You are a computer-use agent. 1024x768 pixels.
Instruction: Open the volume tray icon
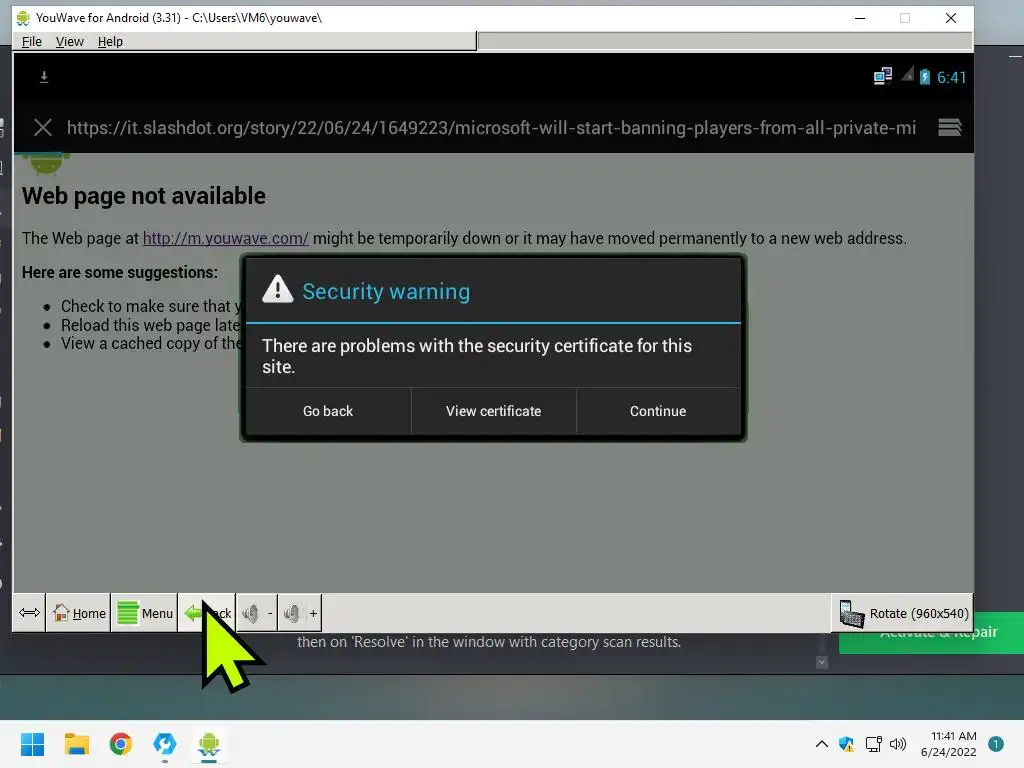[898, 744]
